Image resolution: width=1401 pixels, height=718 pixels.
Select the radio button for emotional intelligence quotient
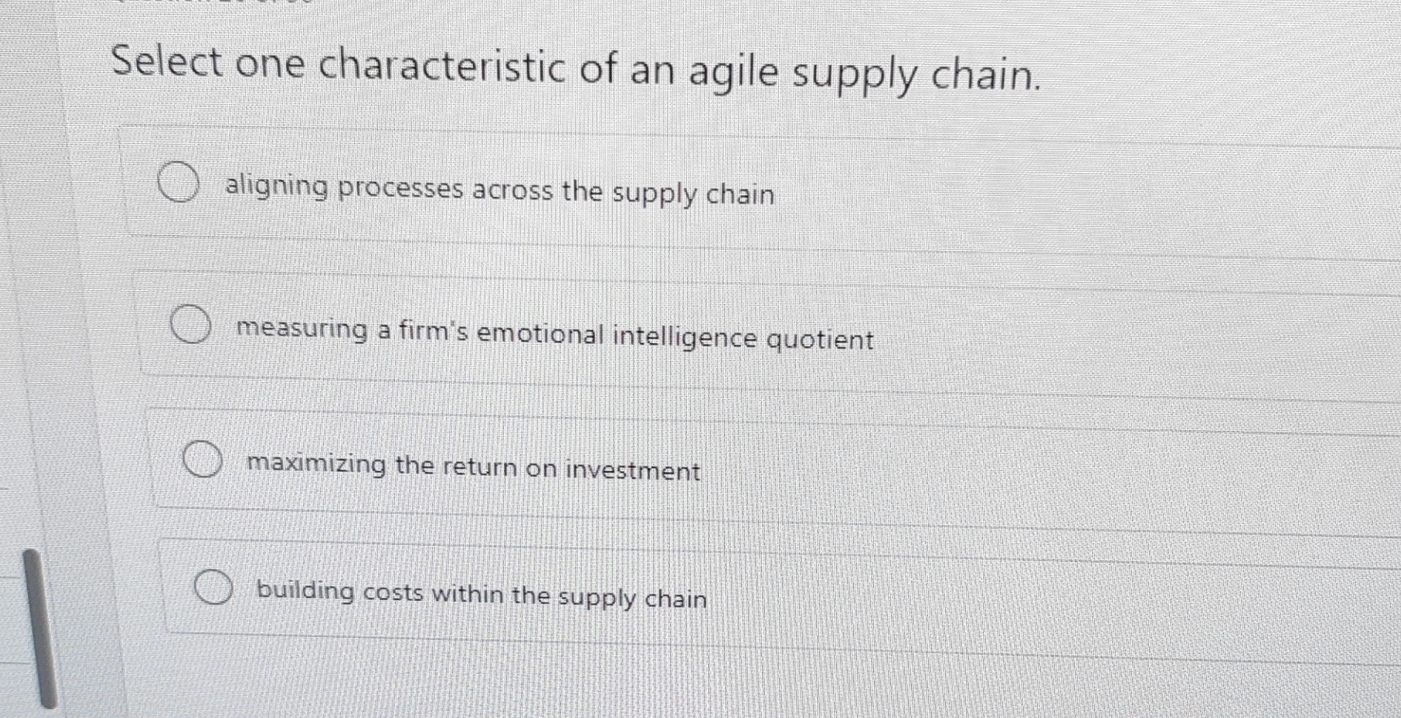[190, 322]
